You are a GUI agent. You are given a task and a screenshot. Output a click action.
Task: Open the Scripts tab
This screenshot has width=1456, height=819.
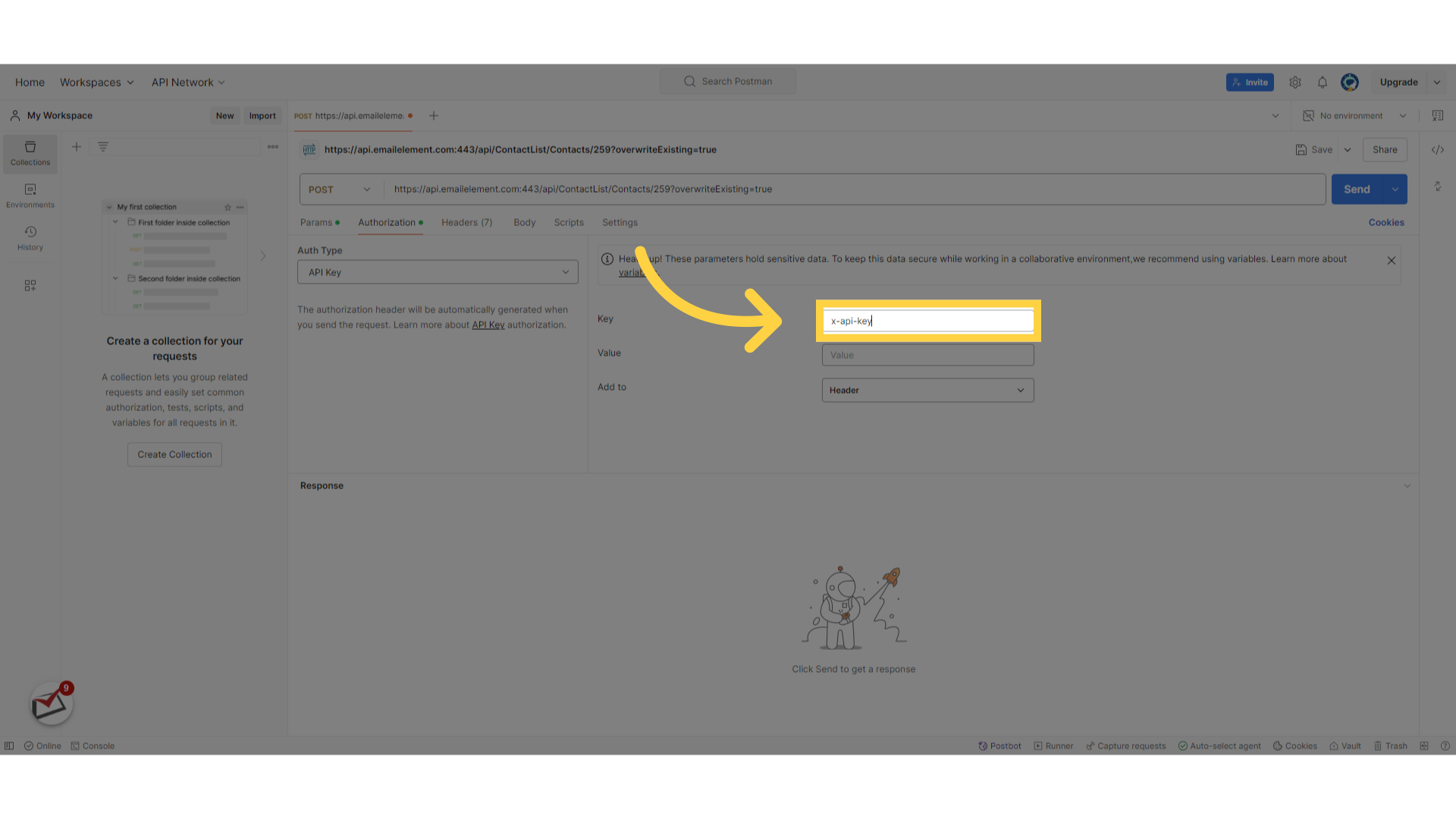click(569, 223)
